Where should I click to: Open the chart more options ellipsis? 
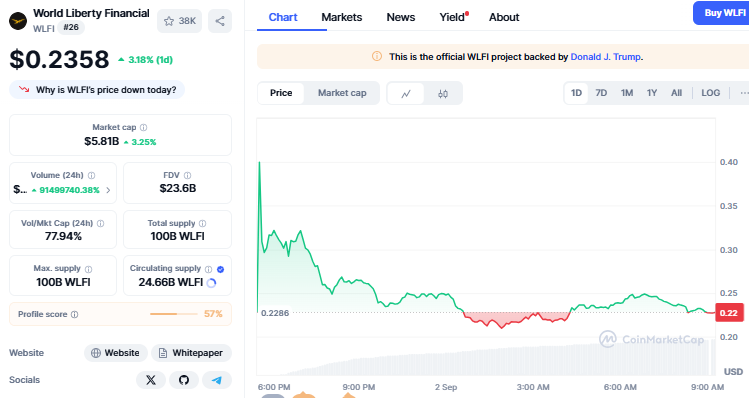coord(743,93)
